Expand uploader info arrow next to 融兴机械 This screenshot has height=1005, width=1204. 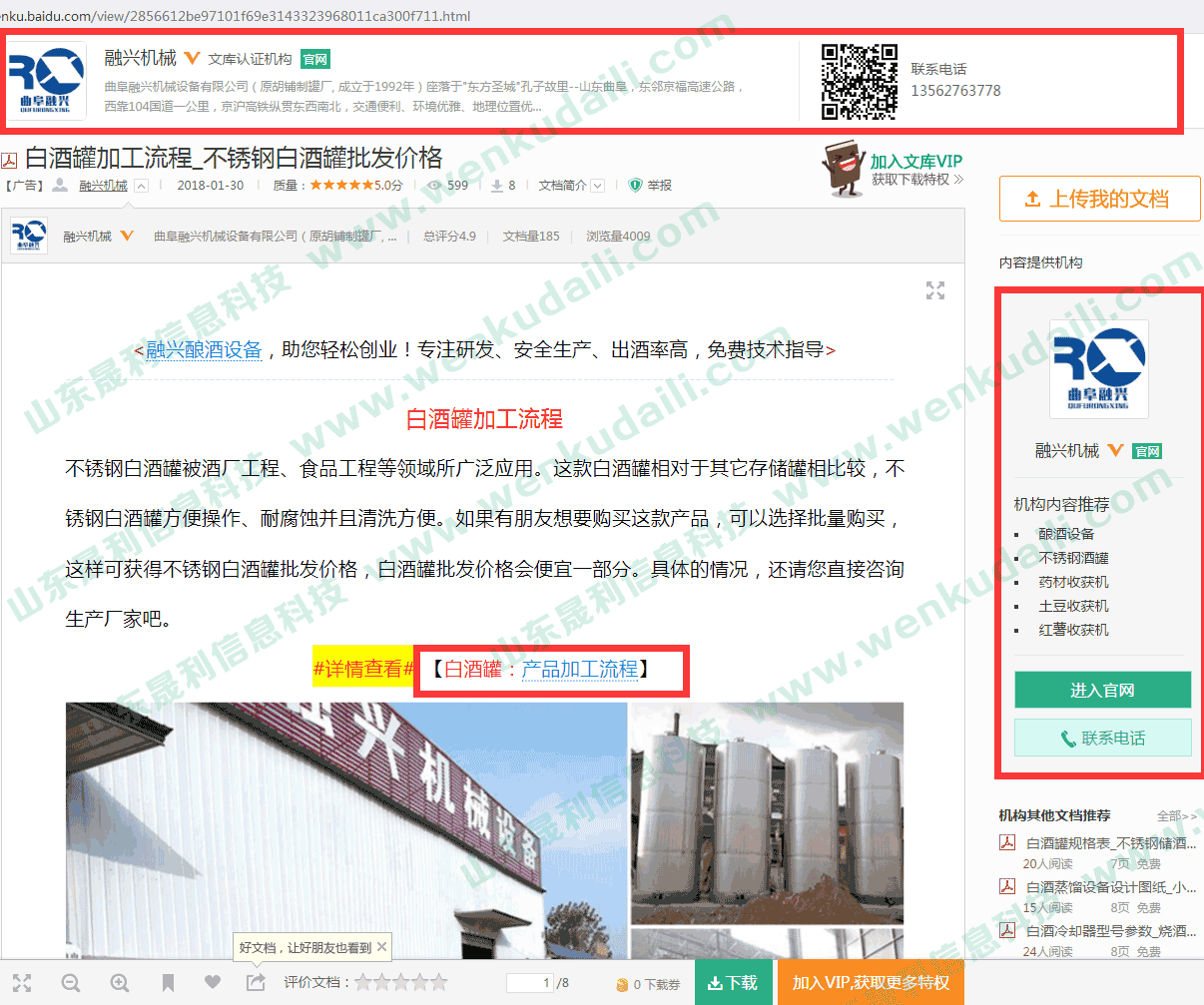click(142, 186)
